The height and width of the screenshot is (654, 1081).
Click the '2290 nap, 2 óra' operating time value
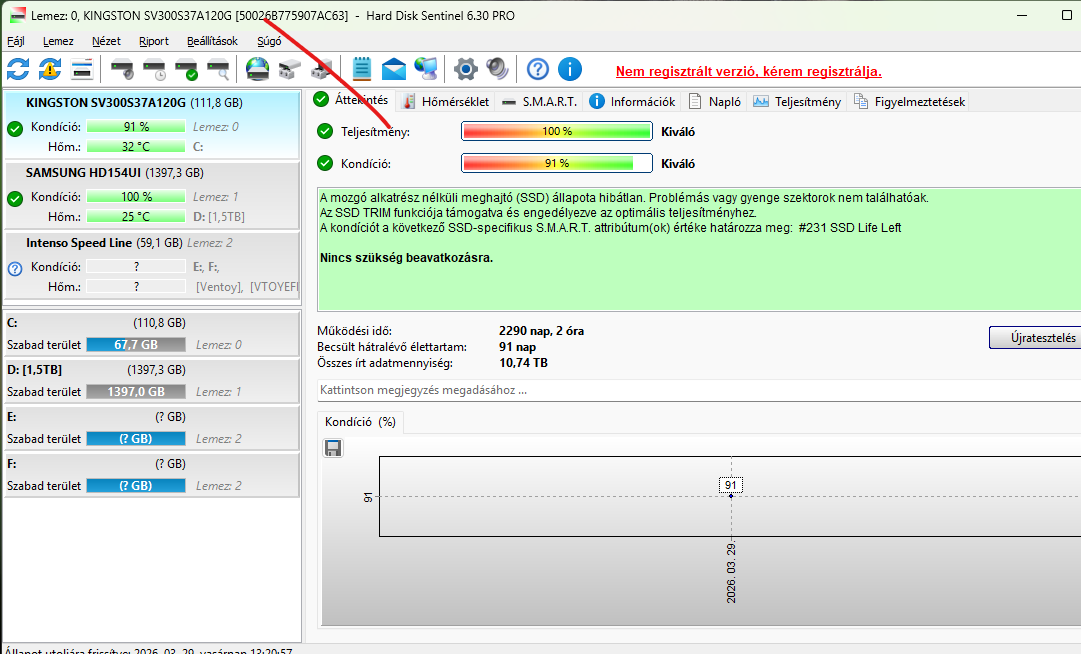(541, 331)
